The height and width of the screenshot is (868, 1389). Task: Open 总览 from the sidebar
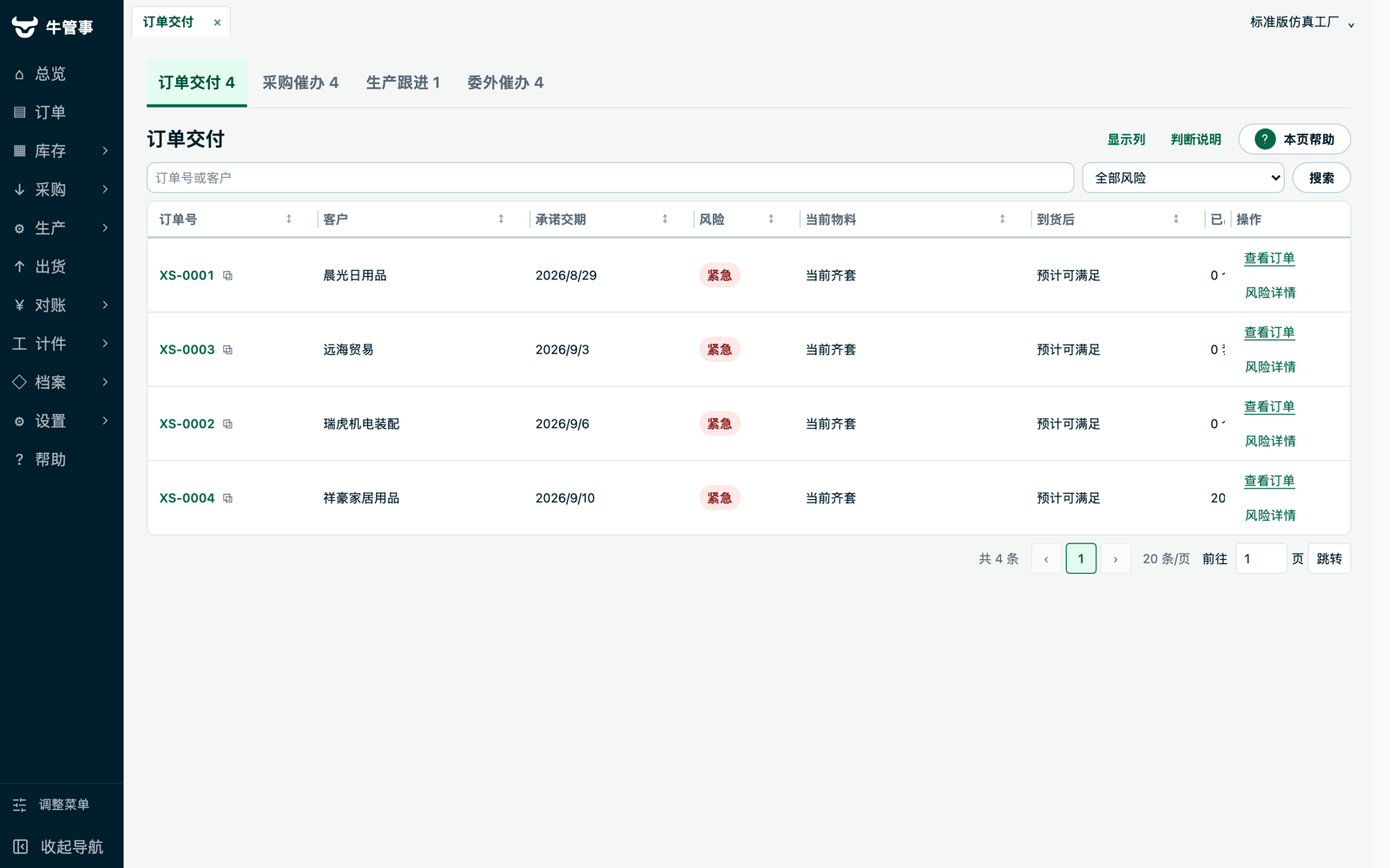pyautogui.click(x=62, y=74)
